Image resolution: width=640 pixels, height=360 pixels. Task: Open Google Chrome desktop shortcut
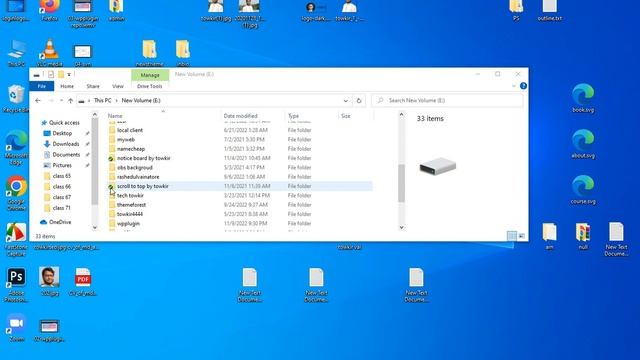[x=16, y=193]
